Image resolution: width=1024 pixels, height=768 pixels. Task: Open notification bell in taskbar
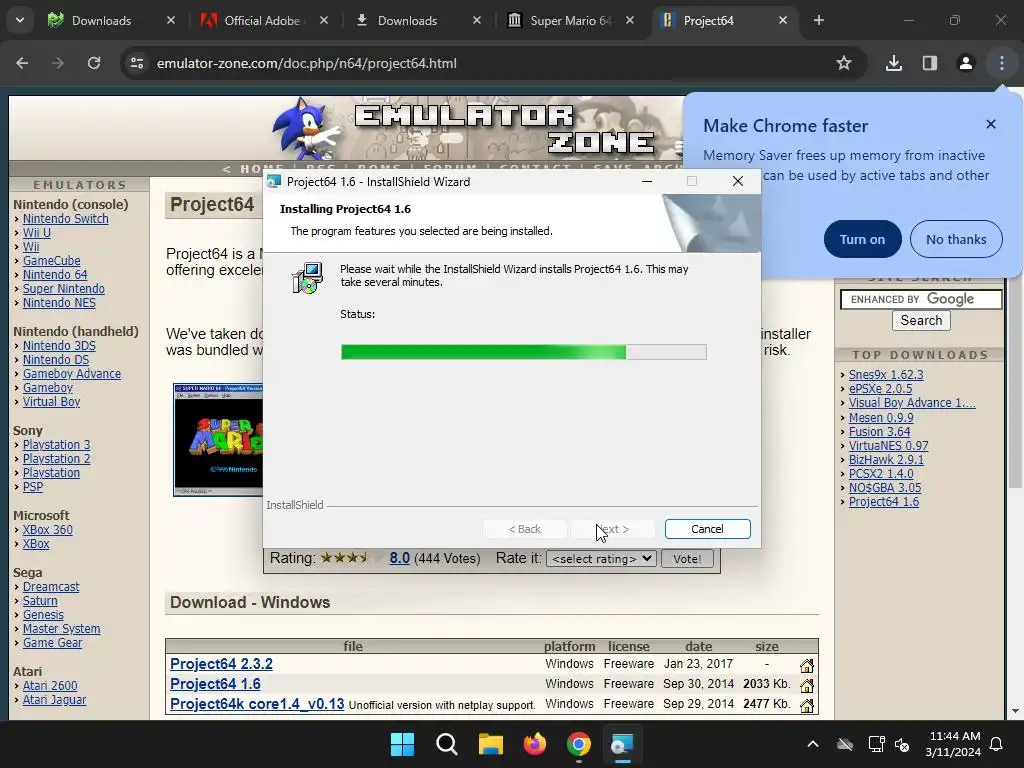(x=997, y=744)
